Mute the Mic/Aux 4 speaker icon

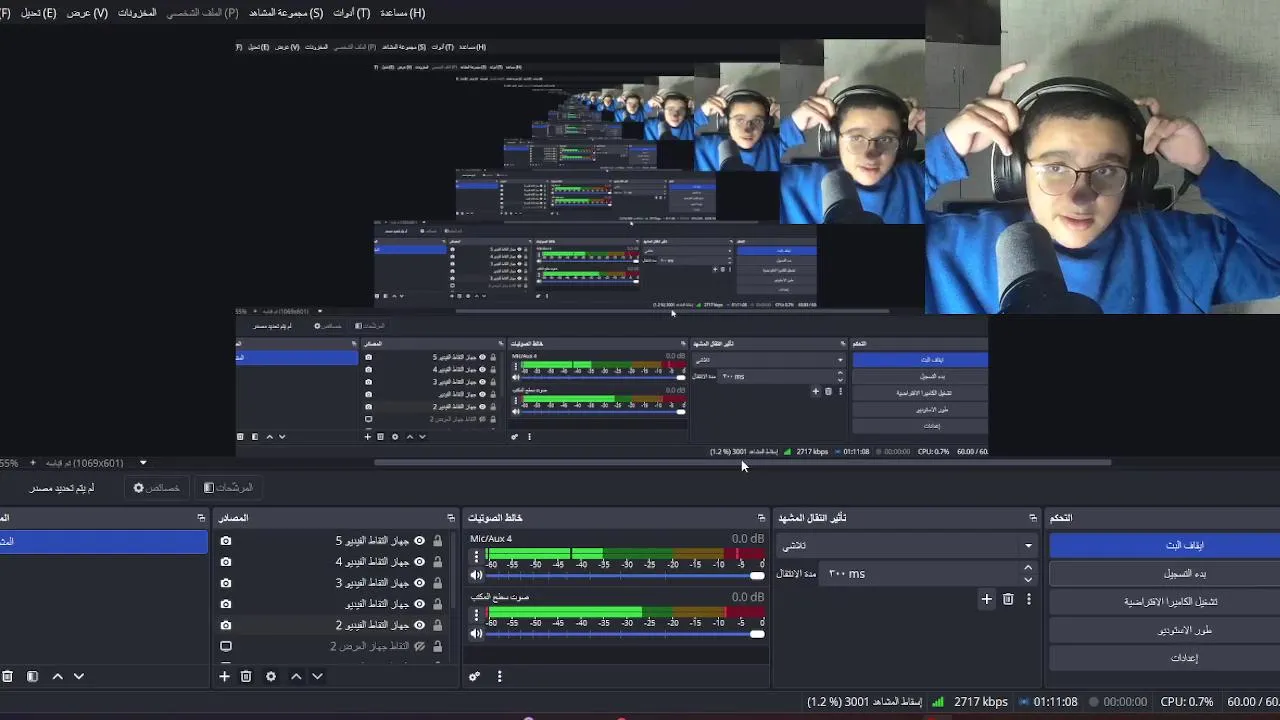476,575
